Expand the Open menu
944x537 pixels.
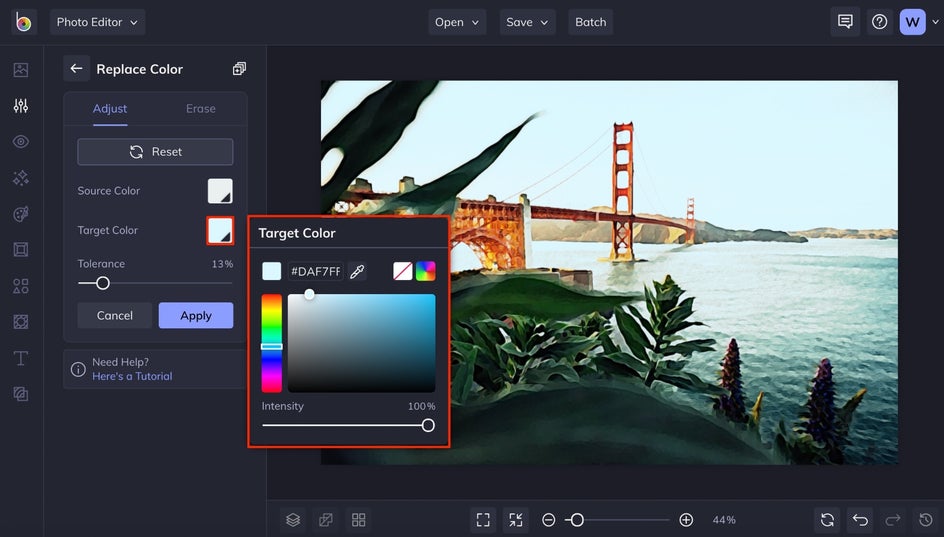[457, 22]
